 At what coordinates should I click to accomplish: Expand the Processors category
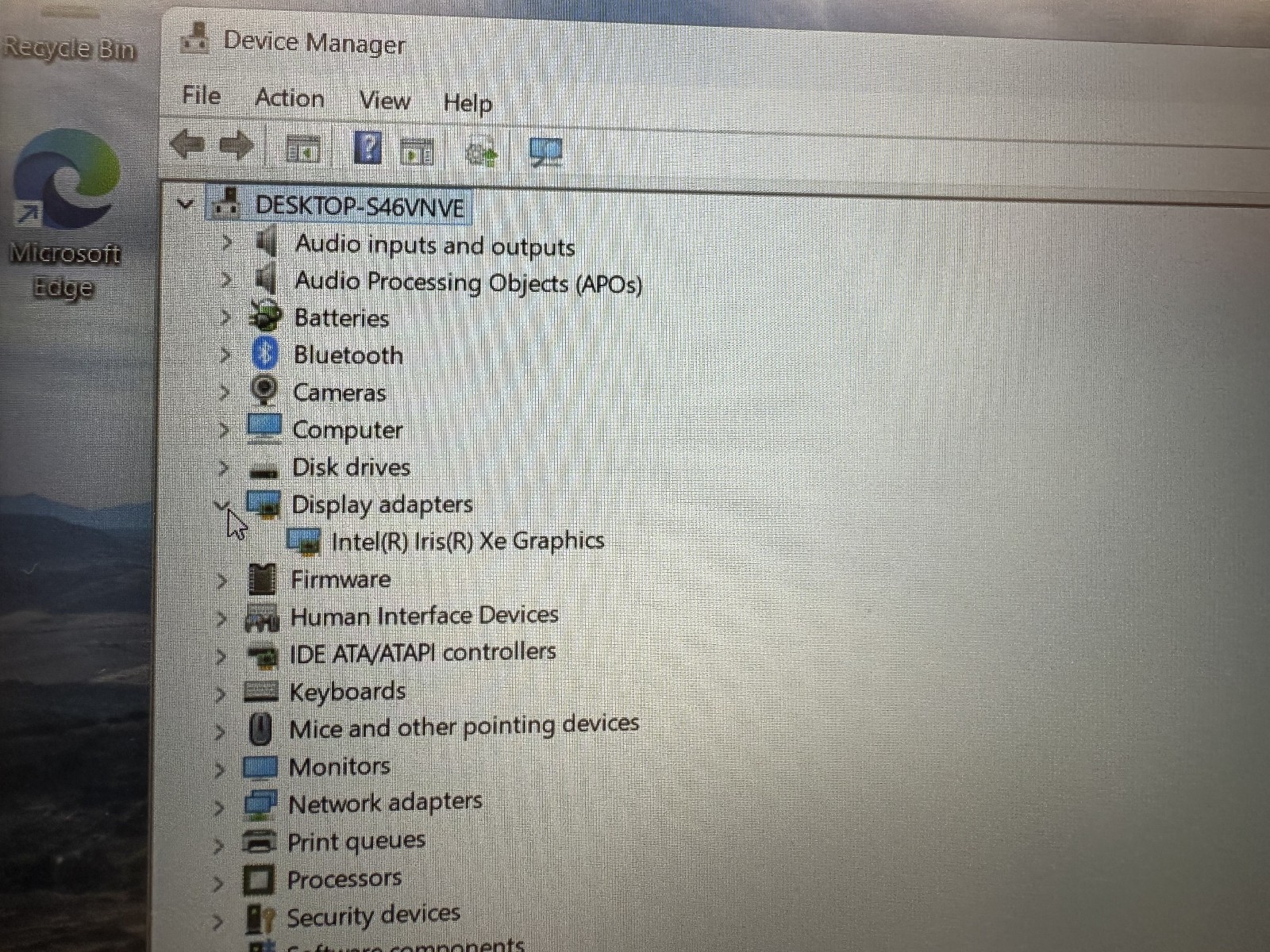point(218,883)
